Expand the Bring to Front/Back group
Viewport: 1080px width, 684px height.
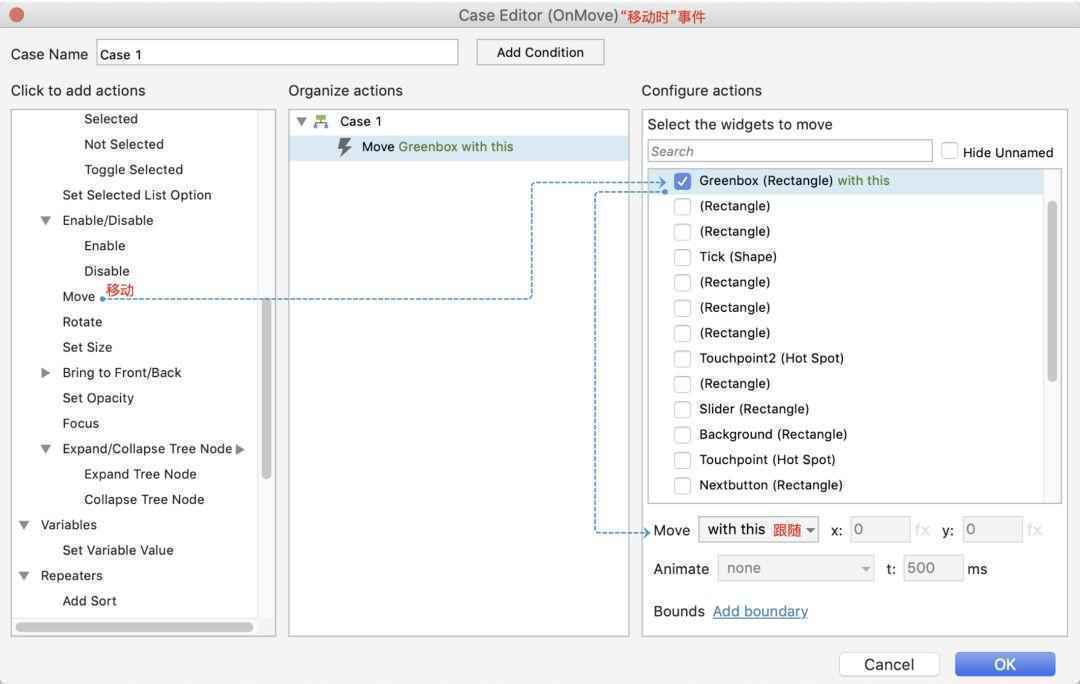(45, 373)
